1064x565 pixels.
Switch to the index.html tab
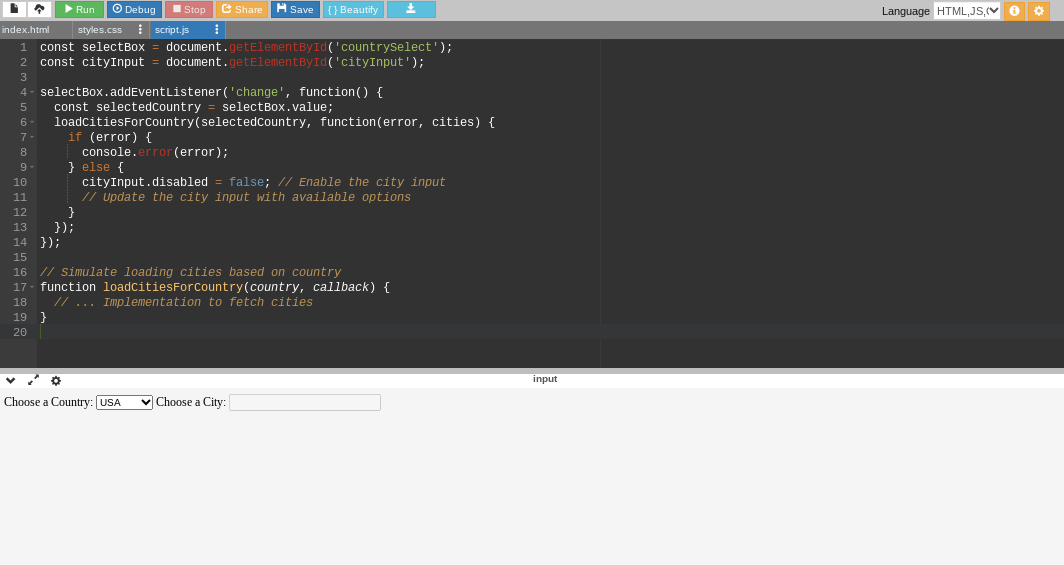pyautogui.click(x=26, y=30)
